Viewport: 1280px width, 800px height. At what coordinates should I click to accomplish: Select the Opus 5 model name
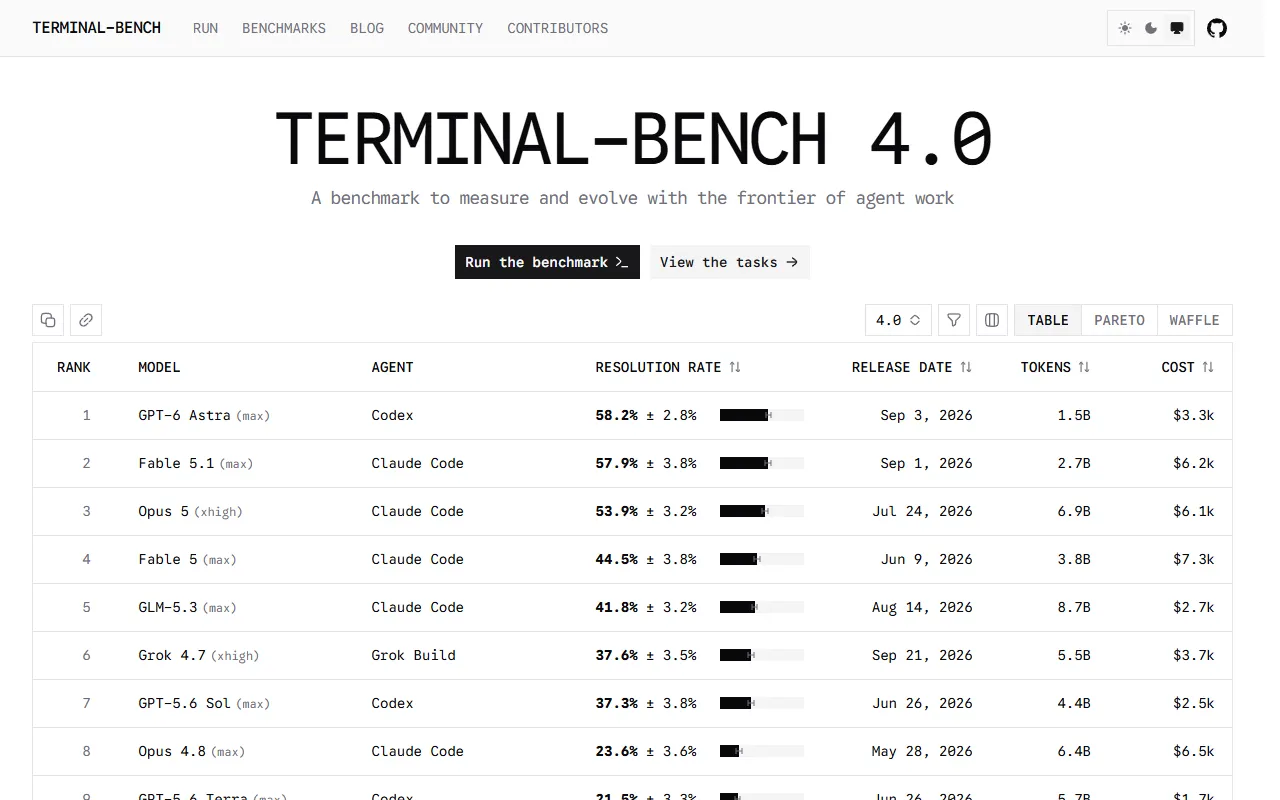tap(163, 511)
